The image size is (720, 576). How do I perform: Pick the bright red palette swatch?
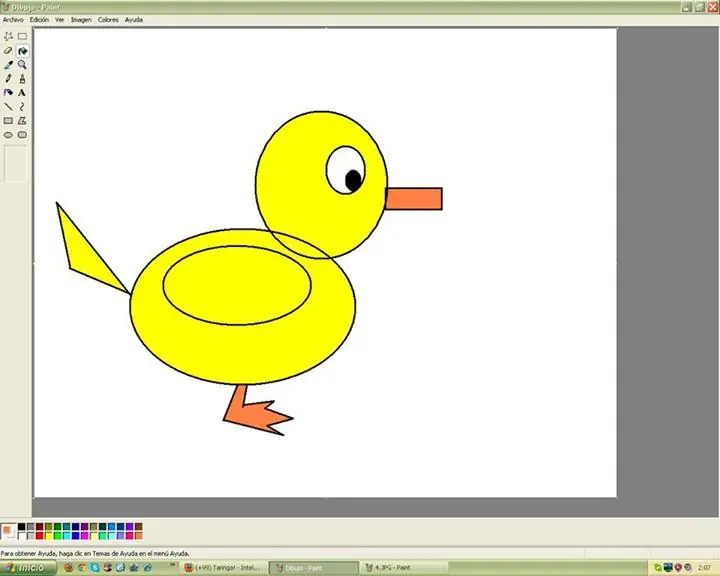pyautogui.click(x=39, y=536)
